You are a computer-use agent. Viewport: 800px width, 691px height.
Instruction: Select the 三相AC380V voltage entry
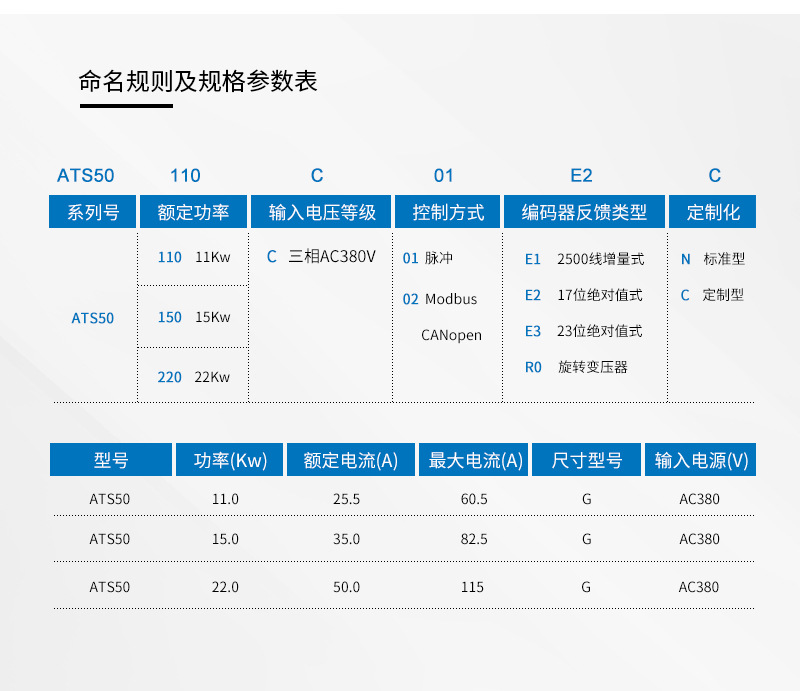tap(321, 257)
